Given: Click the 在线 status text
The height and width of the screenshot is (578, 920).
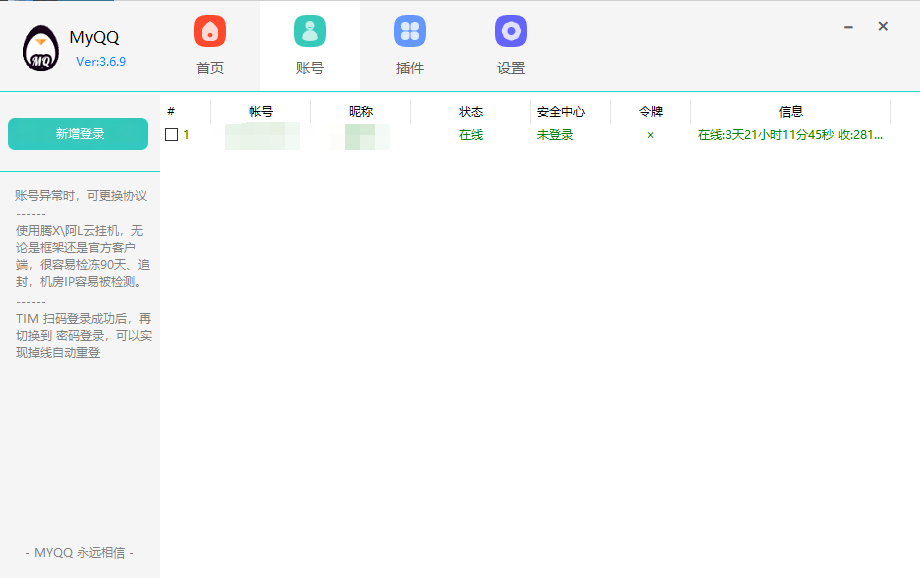Looking at the screenshot, I should [470, 135].
